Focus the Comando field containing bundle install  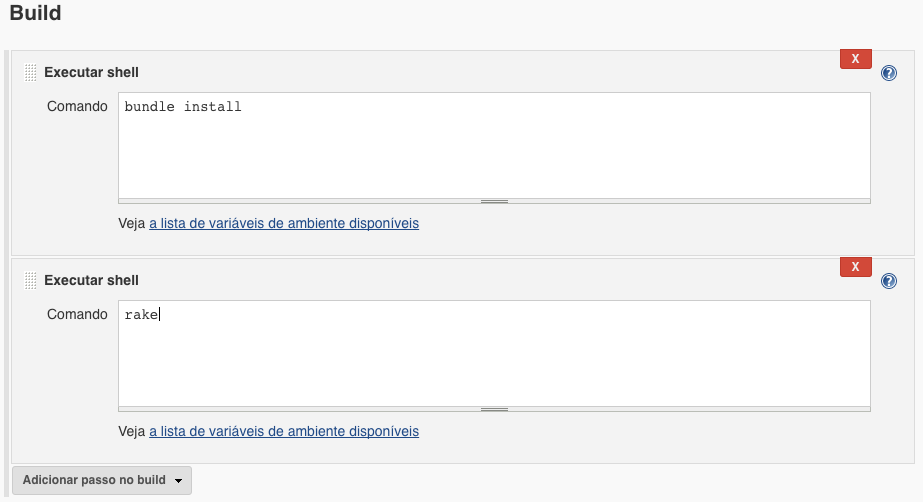[x=494, y=145]
